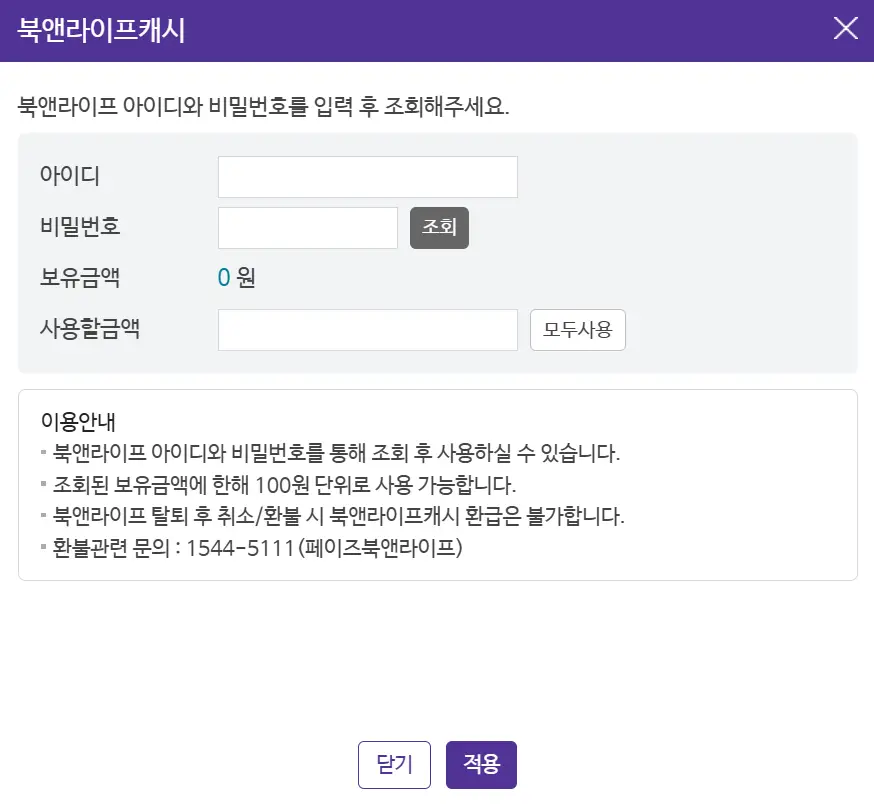Click the 아이디 label text
This screenshot has height=807, width=874.
pos(70,176)
